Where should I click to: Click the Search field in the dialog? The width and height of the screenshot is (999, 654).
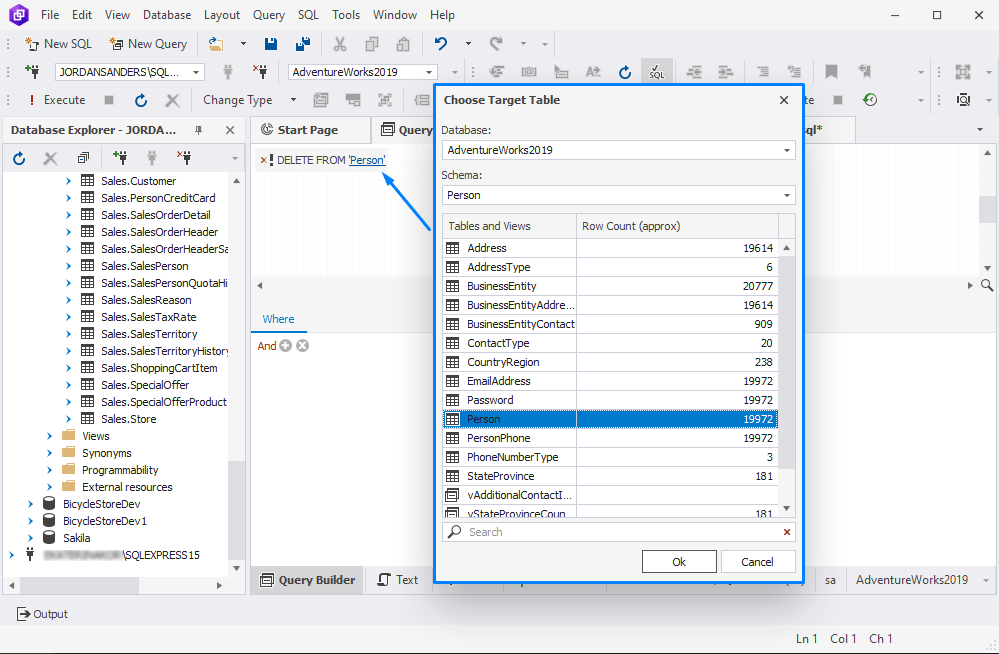(x=618, y=532)
